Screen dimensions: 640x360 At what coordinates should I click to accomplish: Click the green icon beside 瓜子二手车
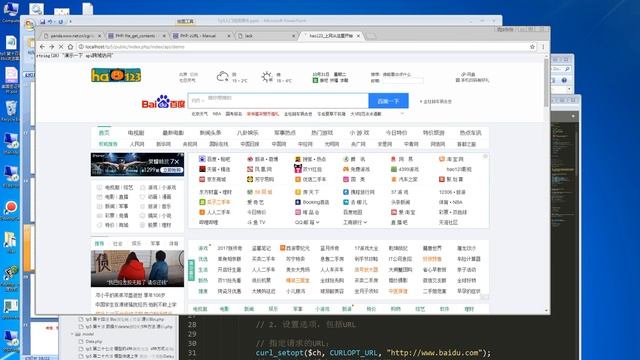pos(202,202)
